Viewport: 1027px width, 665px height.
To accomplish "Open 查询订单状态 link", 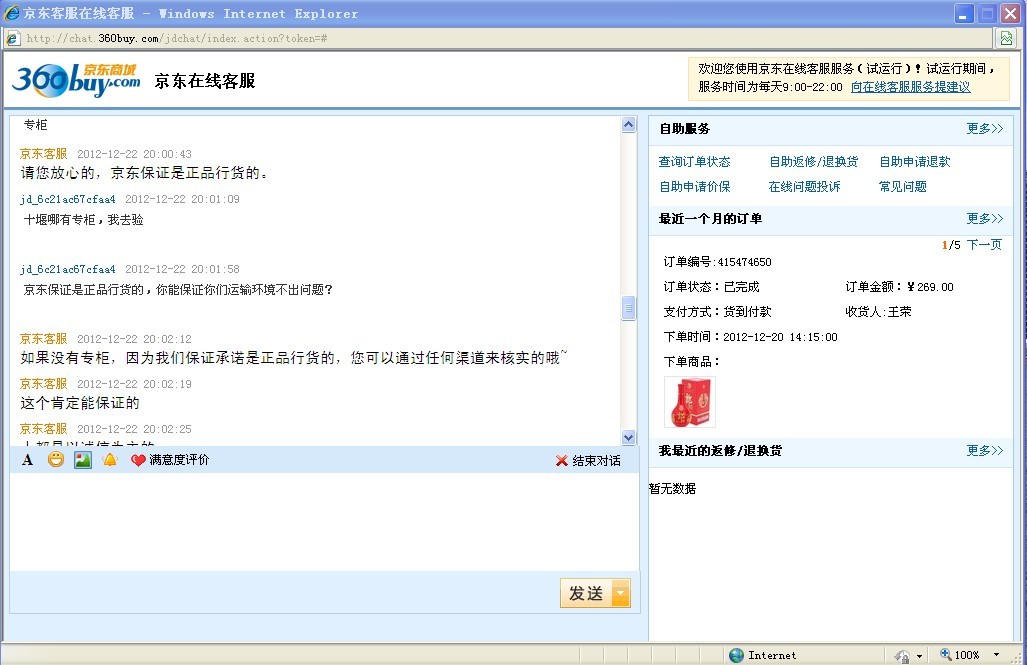I will [694, 162].
